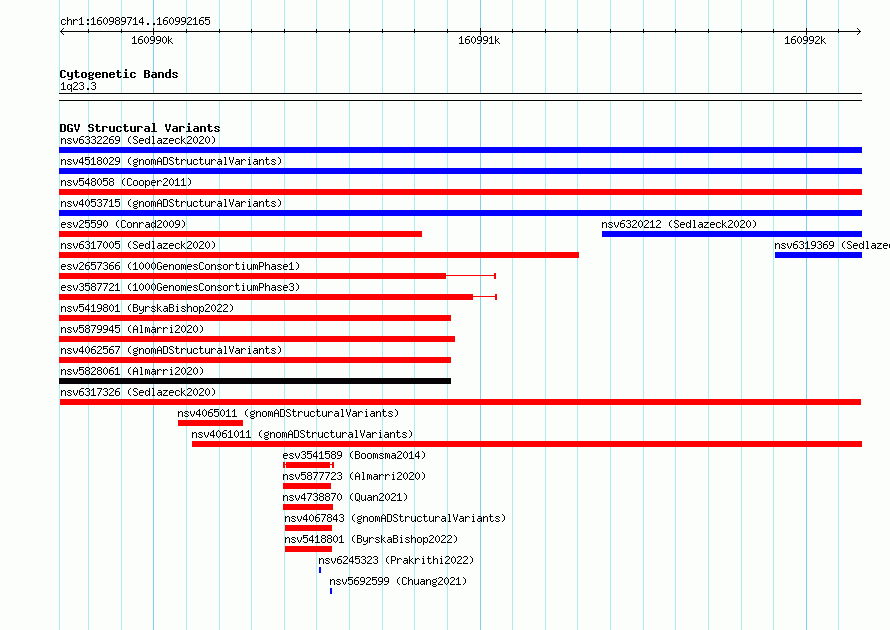This screenshot has width=890, height=630.
Task: Open nsv4065011 gnomAD short red bar
Action: 210,423
